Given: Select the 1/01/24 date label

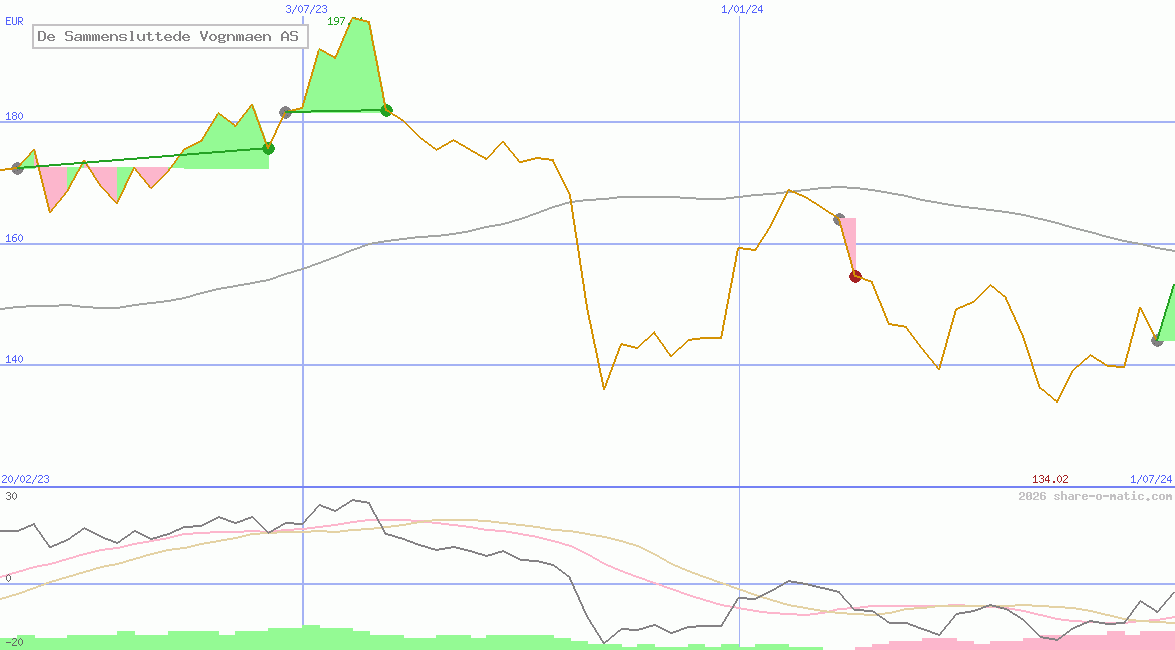Looking at the screenshot, I should (742, 9).
